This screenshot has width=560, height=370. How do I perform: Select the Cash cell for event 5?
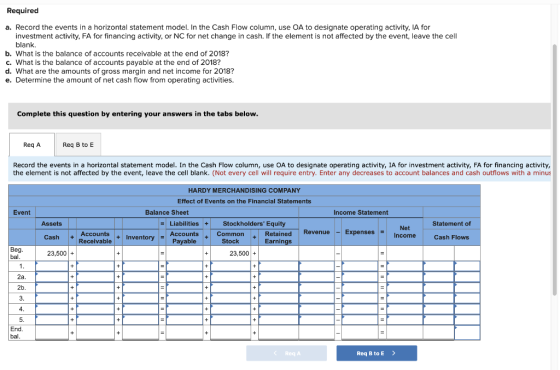(x=52, y=320)
